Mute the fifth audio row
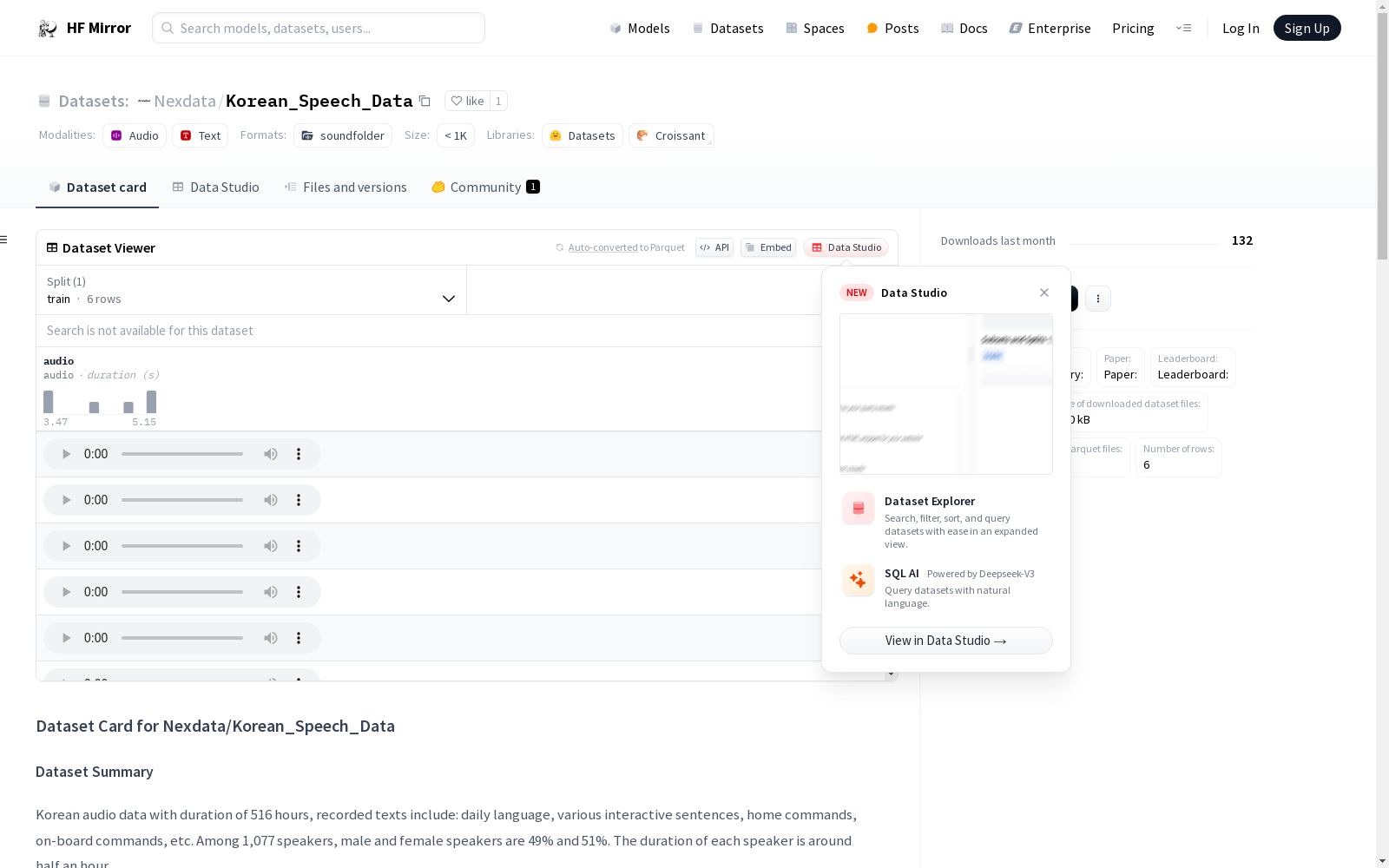Screen dimensions: 1389x868 [271, 638]
